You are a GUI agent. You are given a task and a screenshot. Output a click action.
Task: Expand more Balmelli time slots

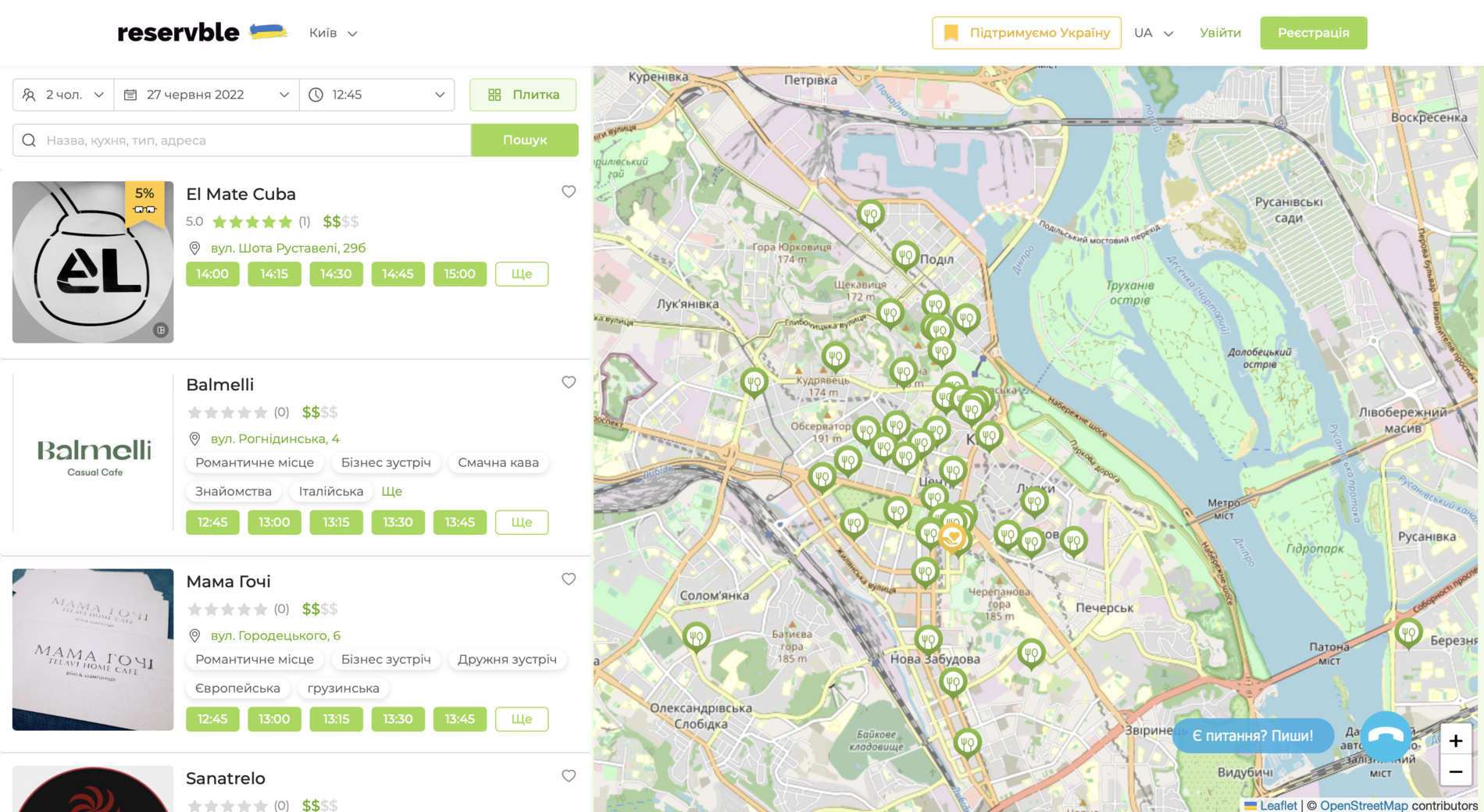pos(522,522)
